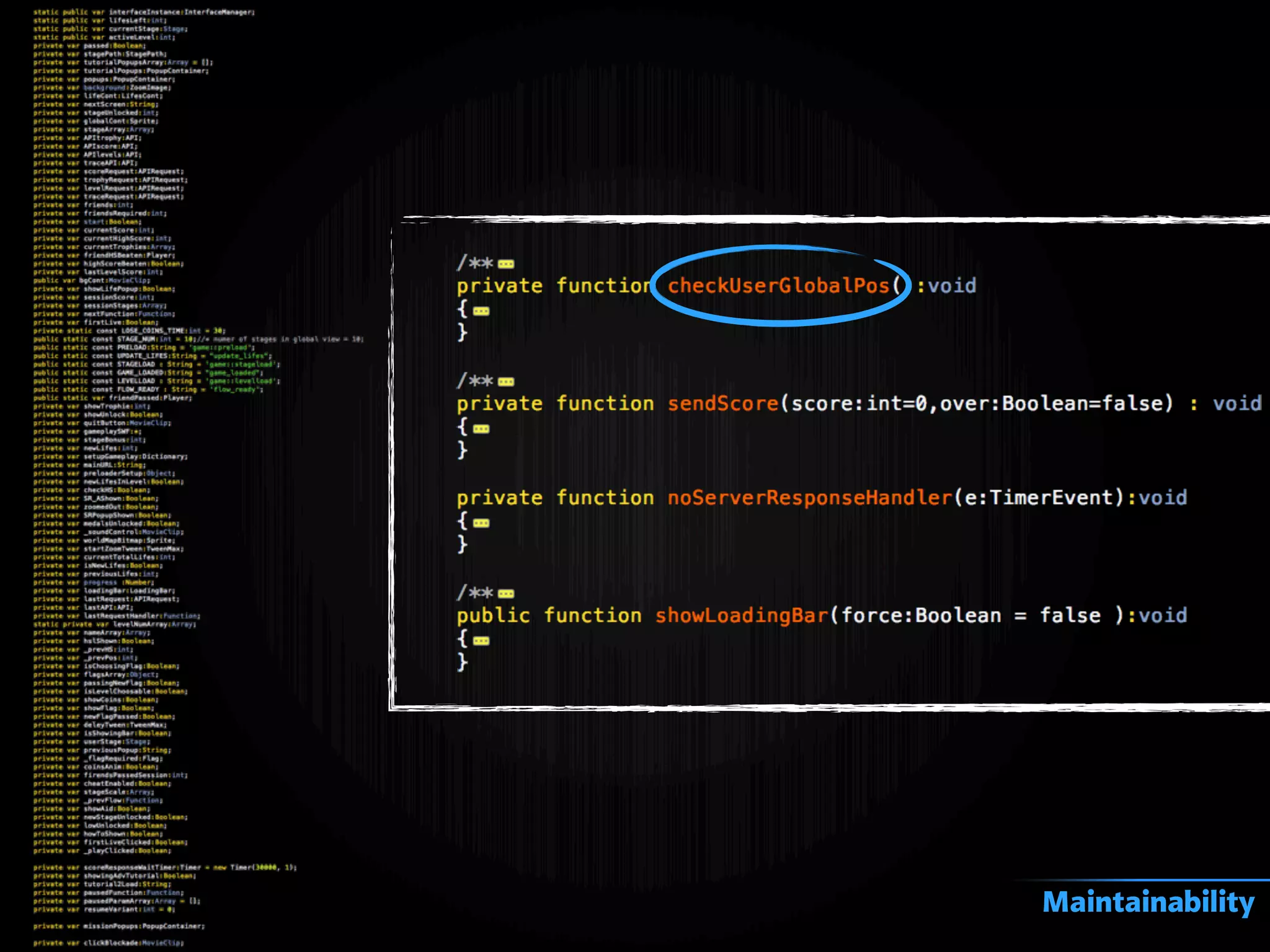Click the 'interfaceInstance:InterfaceManager' declaration line
The image size is (1270, 952).
[144, 12]
